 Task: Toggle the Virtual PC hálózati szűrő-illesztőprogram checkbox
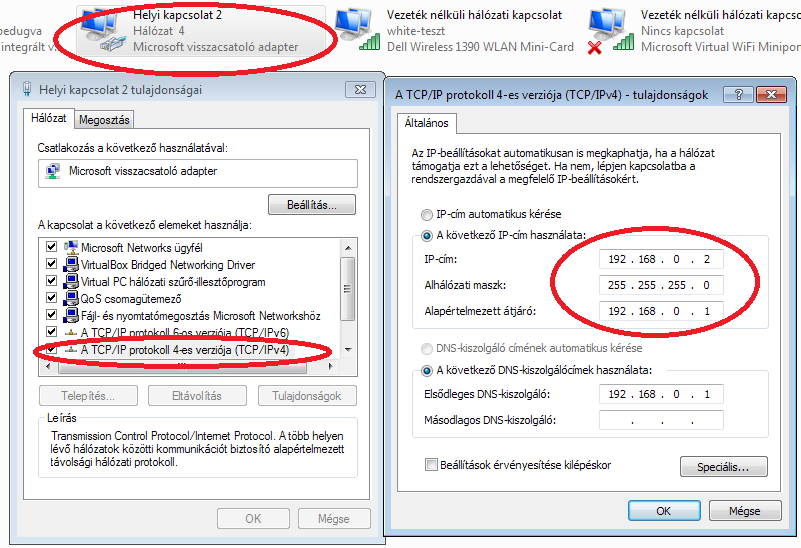click(51, 280)
